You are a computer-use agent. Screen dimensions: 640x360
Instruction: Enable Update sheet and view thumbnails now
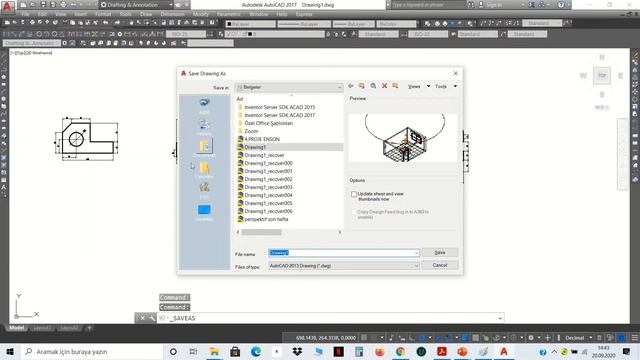pyautogui.click(x=354, y=194)
